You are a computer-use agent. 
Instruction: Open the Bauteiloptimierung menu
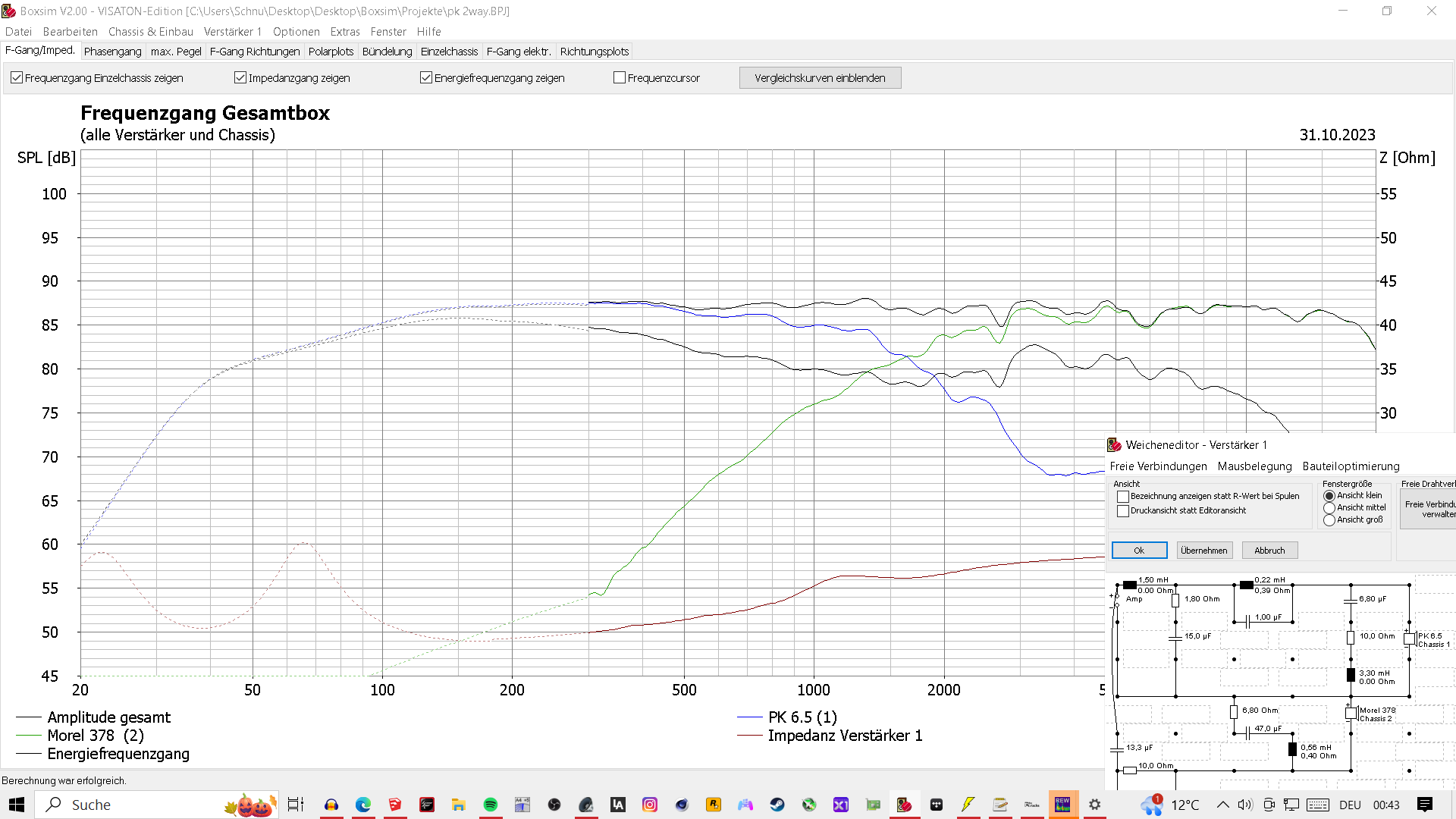click(x=1351, y=466)
